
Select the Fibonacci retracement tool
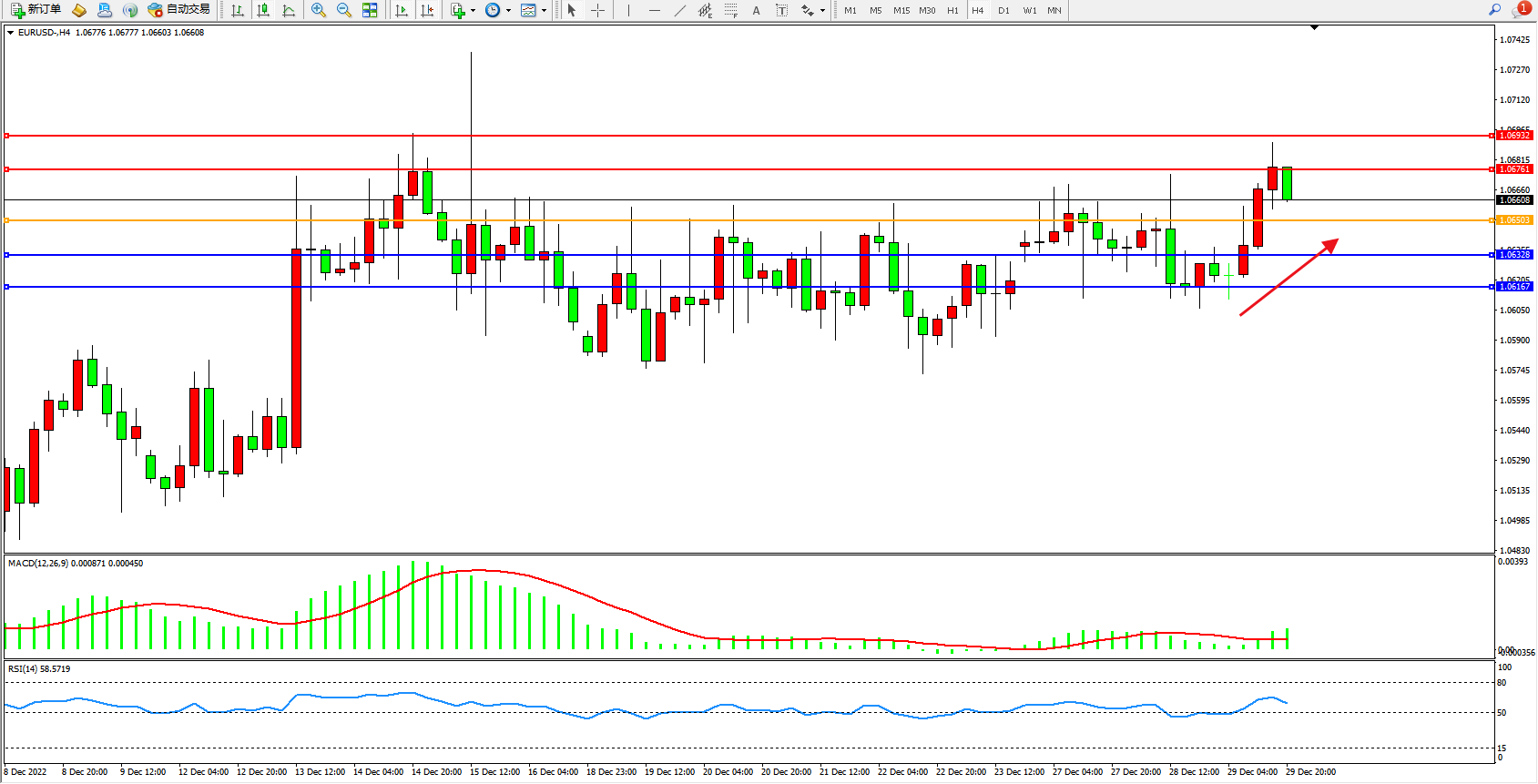(731, 10)
